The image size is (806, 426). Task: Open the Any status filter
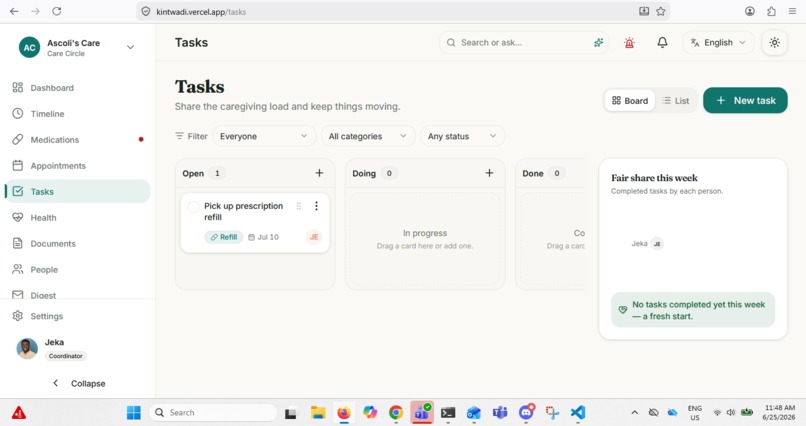pos(462,136)
